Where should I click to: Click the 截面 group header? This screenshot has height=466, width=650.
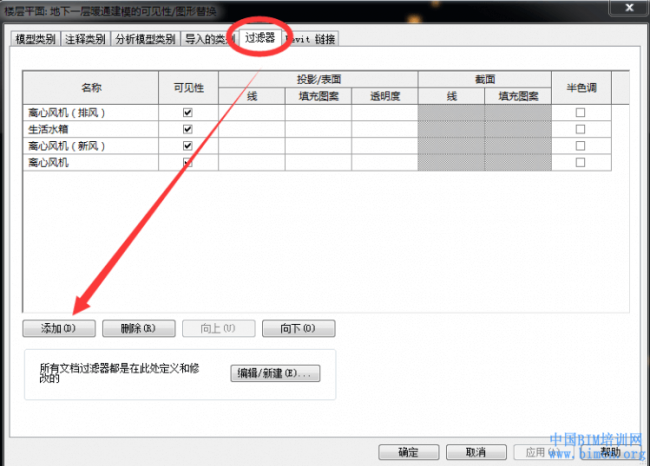click(485, 79)
